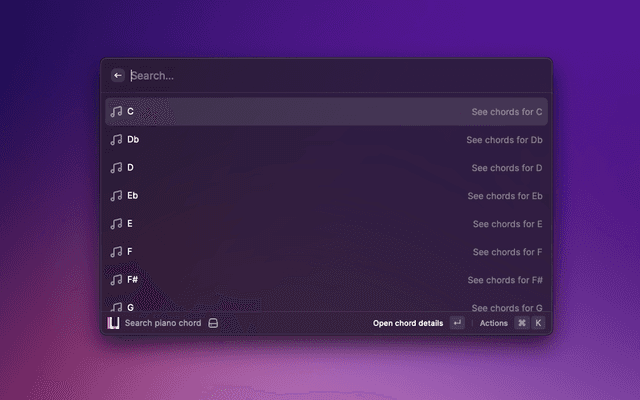Click the 'See chords for Eb' text
The height and width of the screenshot is (400, 640).
click(504, 196)
